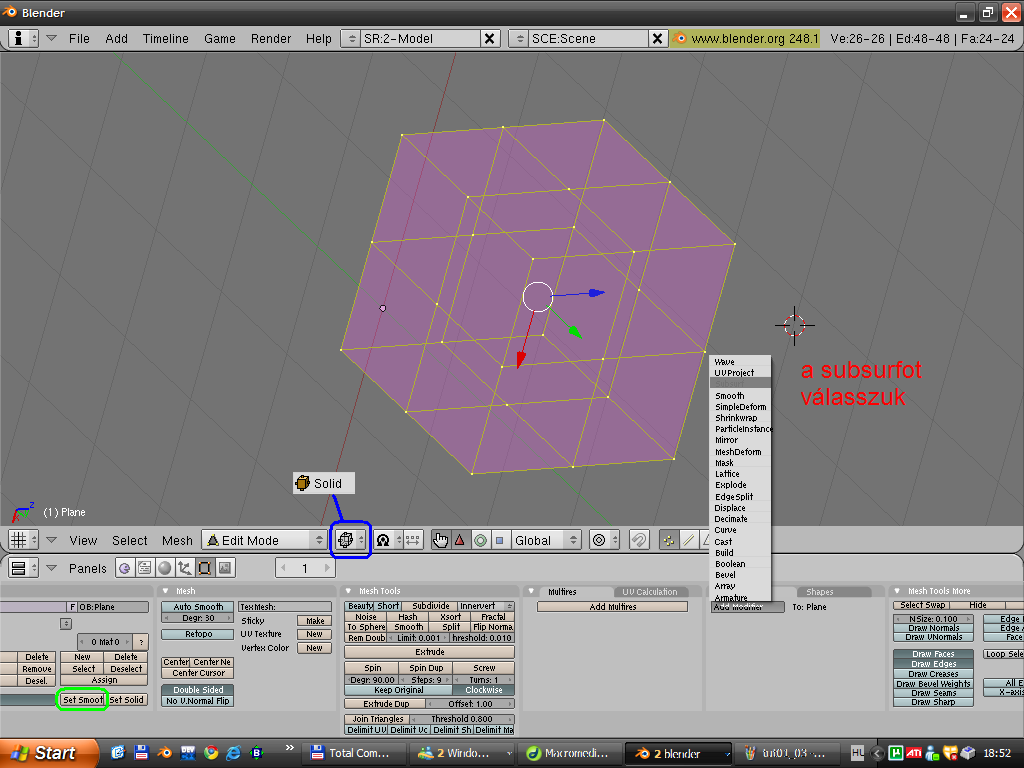Choose Mirror from the modifier list

pos(727,440)
